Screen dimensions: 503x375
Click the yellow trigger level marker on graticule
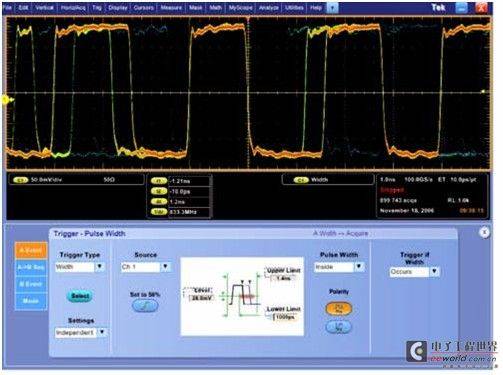click(7, 99)
